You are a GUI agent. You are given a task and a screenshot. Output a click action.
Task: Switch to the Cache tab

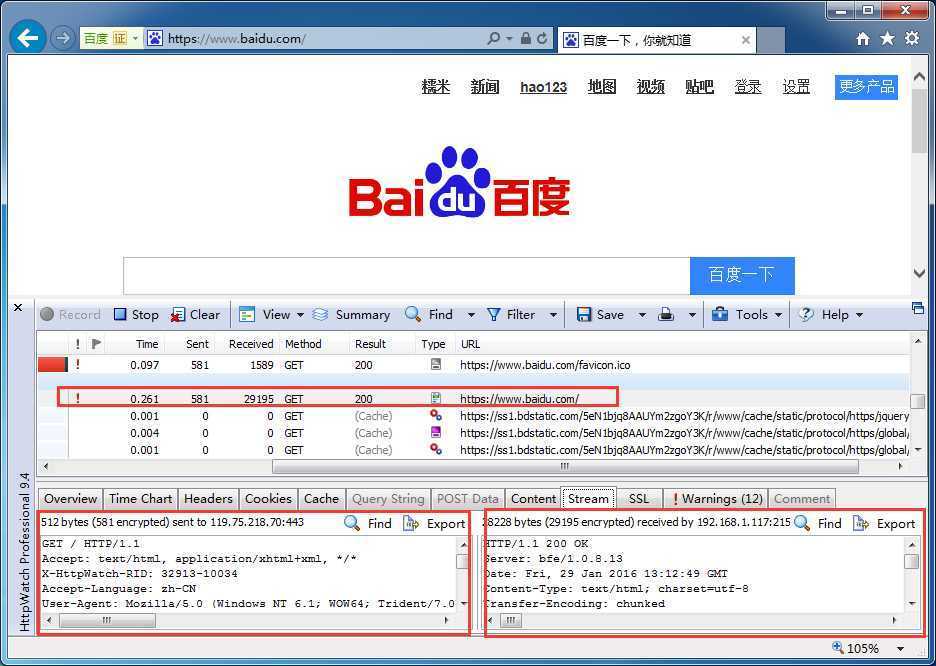click(x=321, y=499)
